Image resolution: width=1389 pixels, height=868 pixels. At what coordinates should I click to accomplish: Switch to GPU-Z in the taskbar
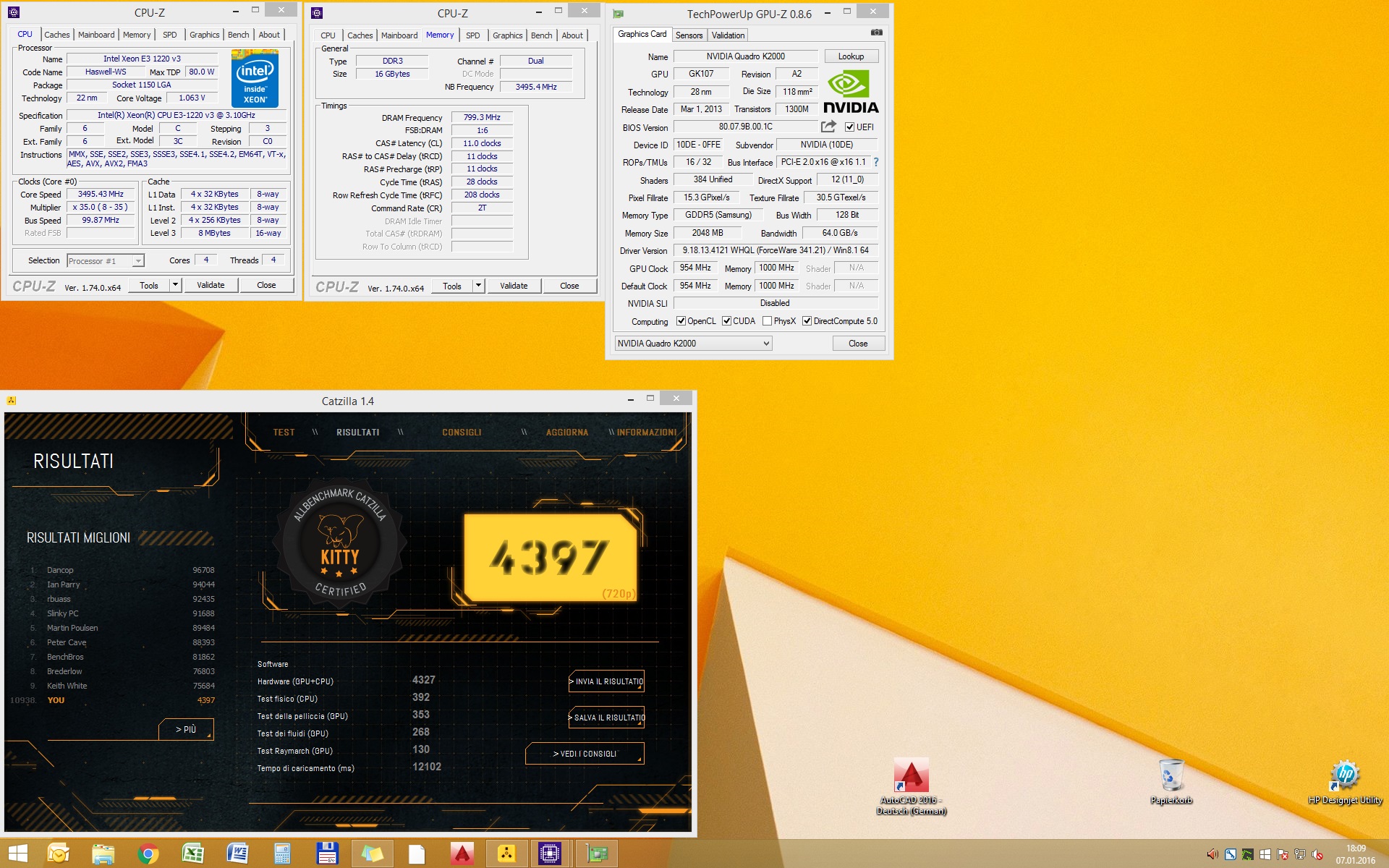[596, 854]
